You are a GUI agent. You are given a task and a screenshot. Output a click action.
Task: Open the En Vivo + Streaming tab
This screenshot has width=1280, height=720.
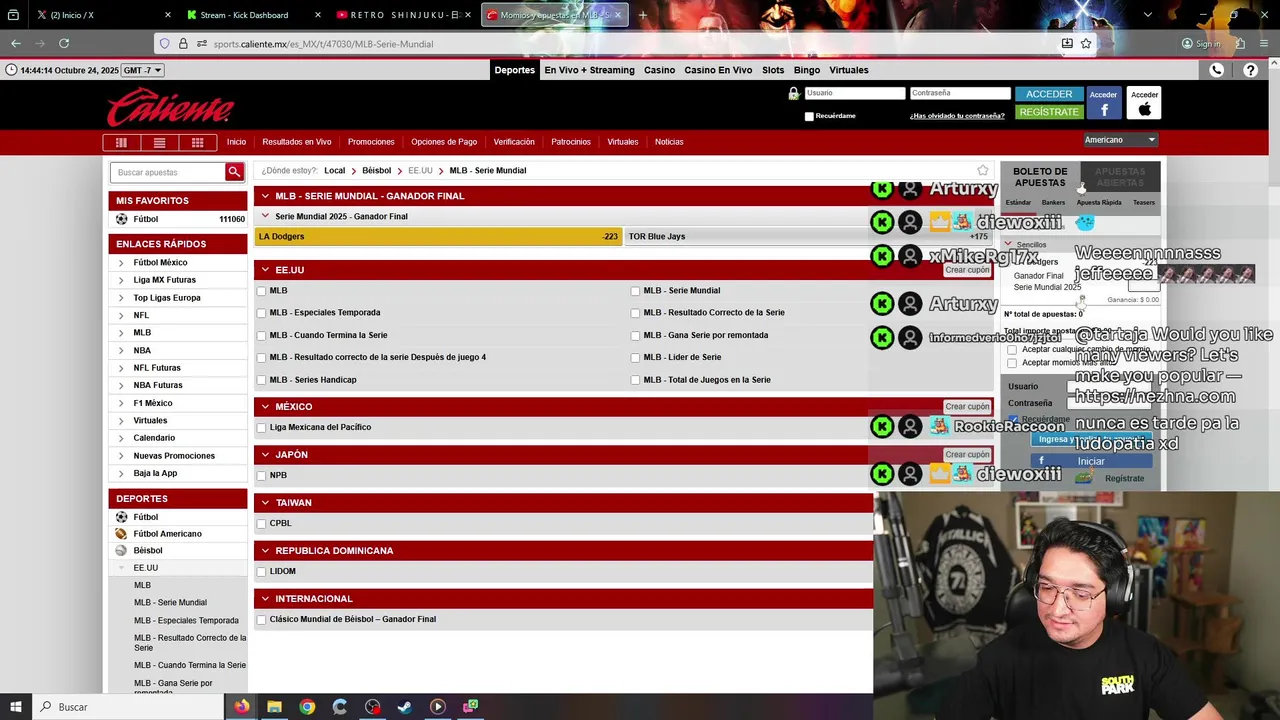click(589, 70)
